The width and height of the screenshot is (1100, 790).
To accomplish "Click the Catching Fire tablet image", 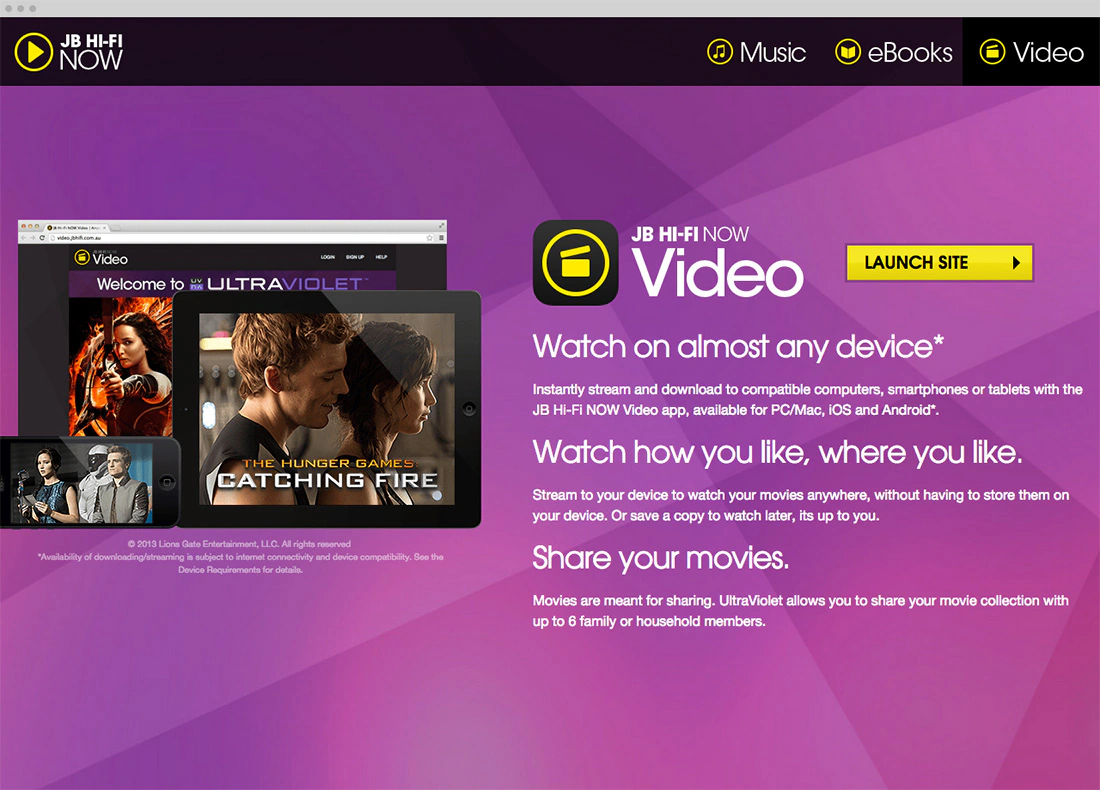I will [327, 409].
